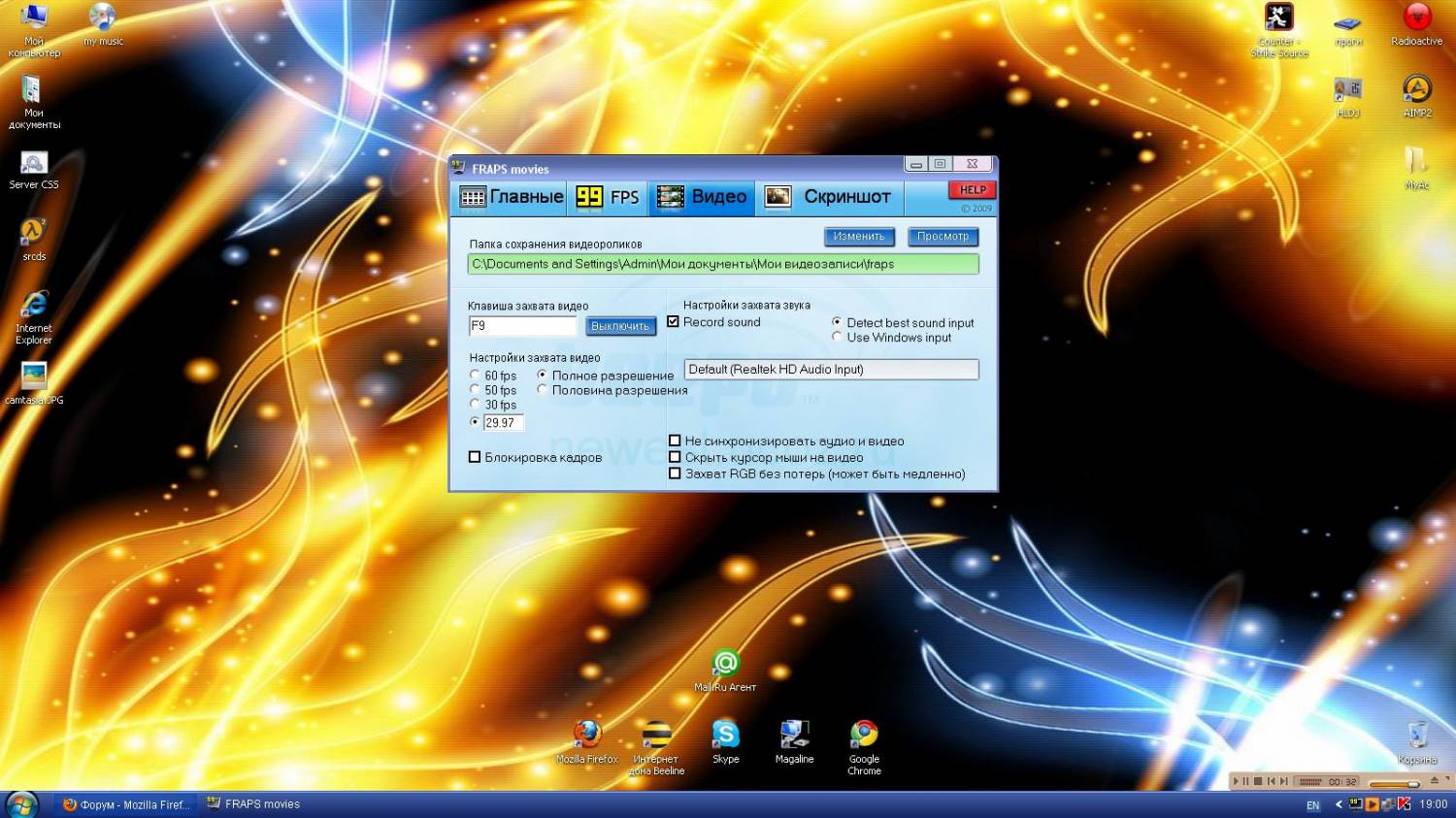Toggle the Record sound checkbox
This screenshot has width=1456, height=818.
674,322
